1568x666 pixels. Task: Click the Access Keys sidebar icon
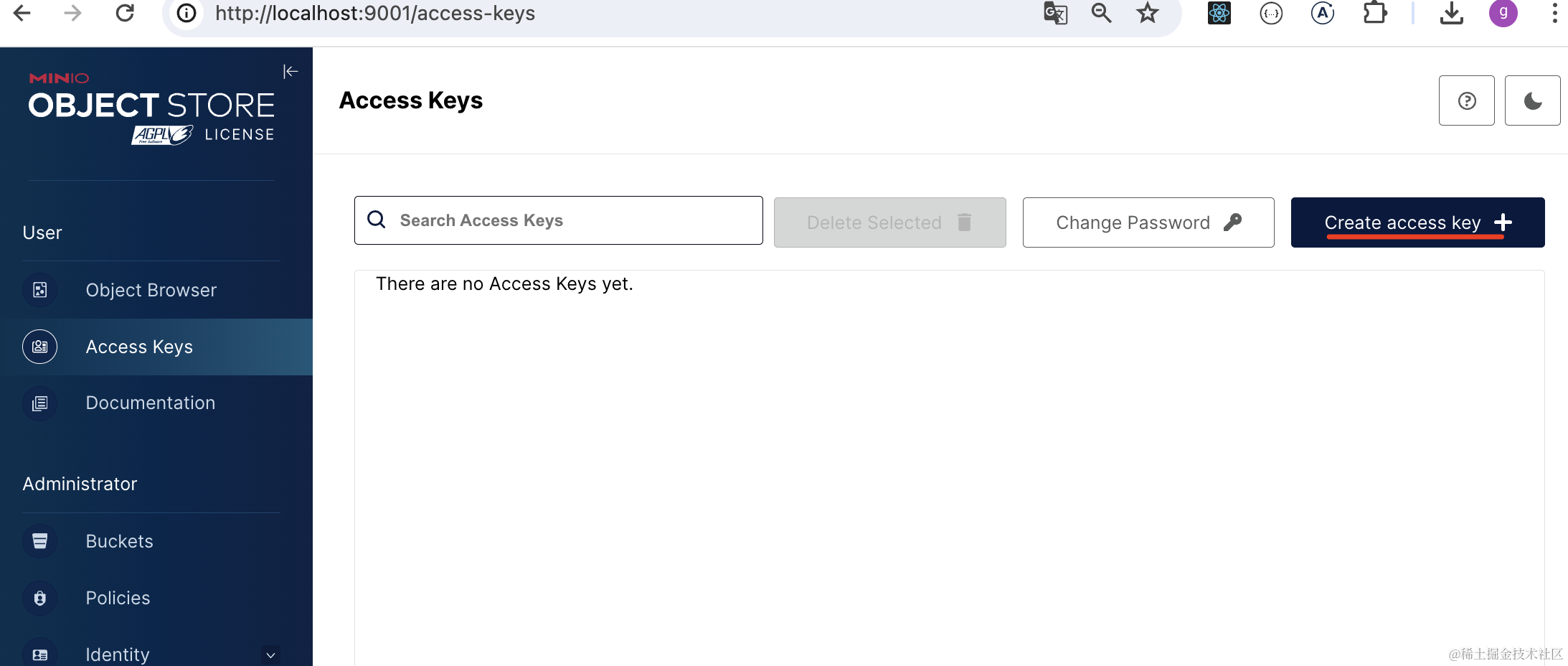point(40,347)
